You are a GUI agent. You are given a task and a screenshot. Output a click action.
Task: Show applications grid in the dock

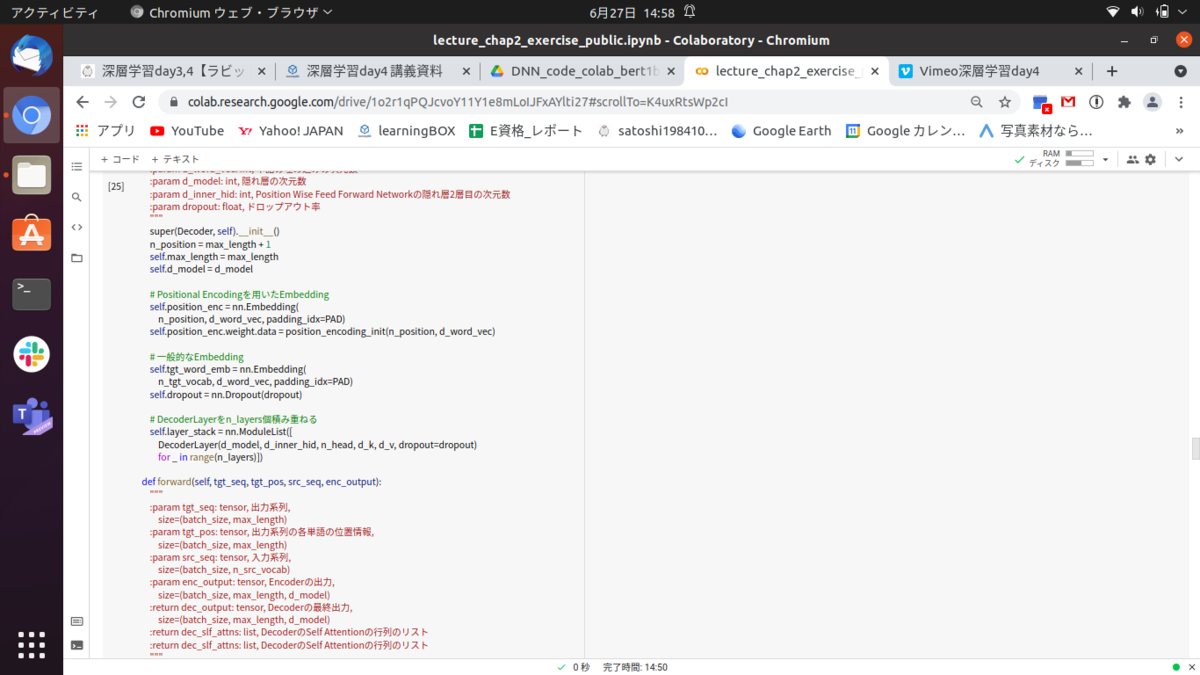pyautogui.click(x=31, y=644)
